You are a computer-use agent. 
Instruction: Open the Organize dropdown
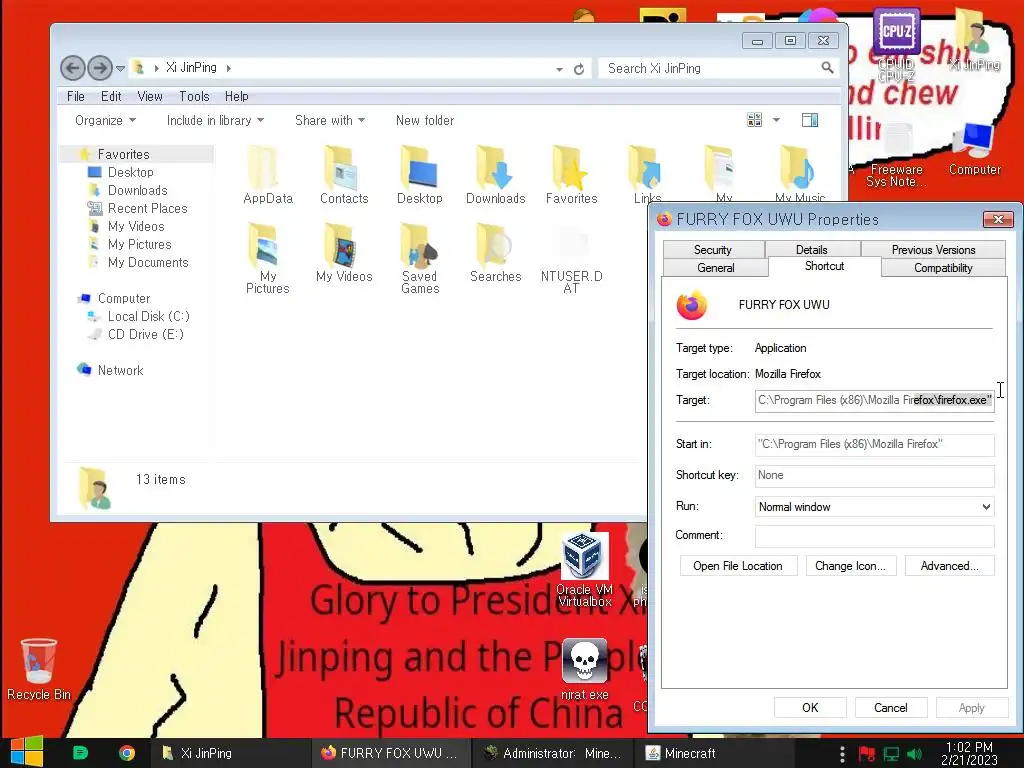[105, 120]
